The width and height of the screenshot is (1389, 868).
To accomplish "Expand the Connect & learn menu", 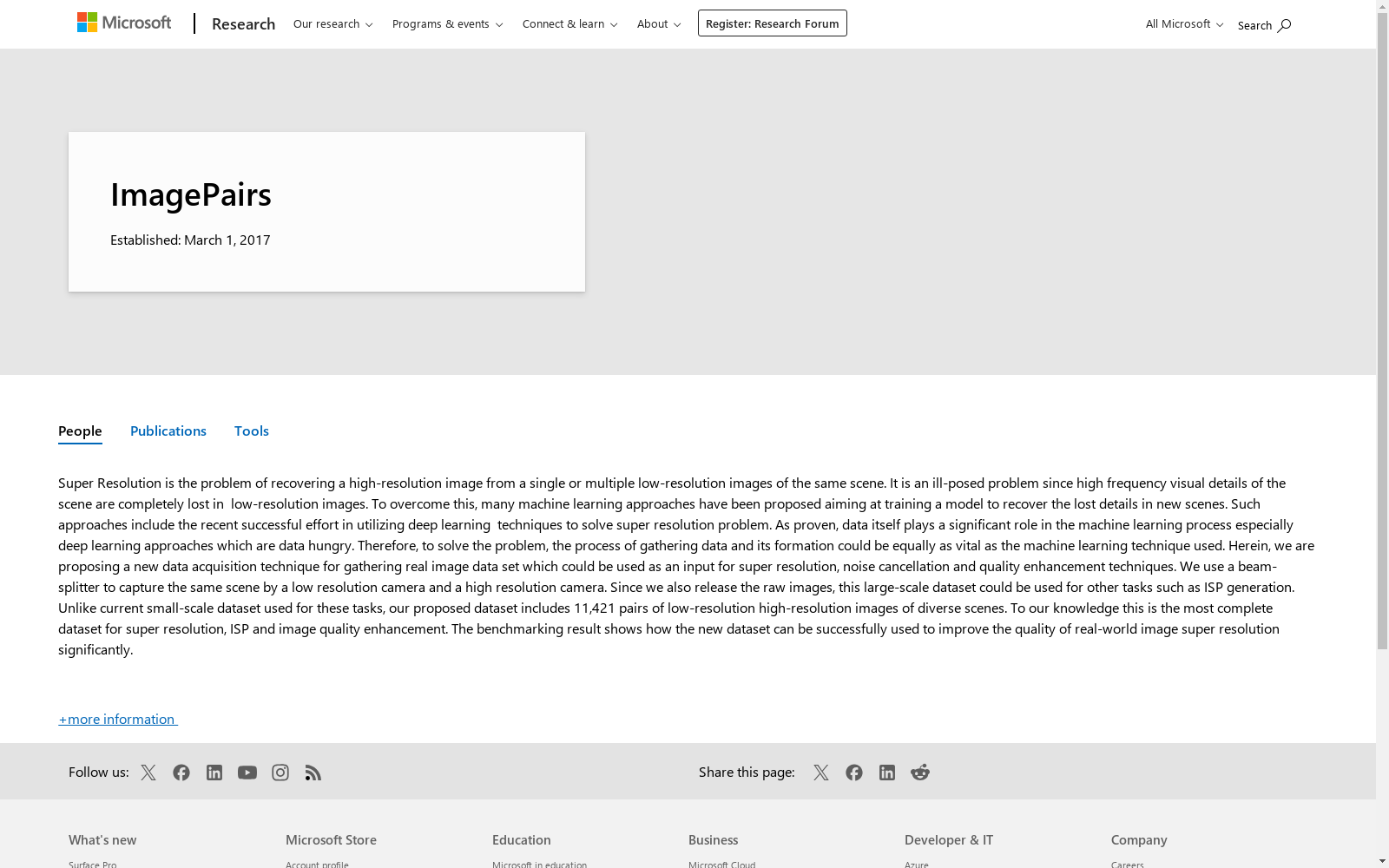I will (x=570, y=23).
